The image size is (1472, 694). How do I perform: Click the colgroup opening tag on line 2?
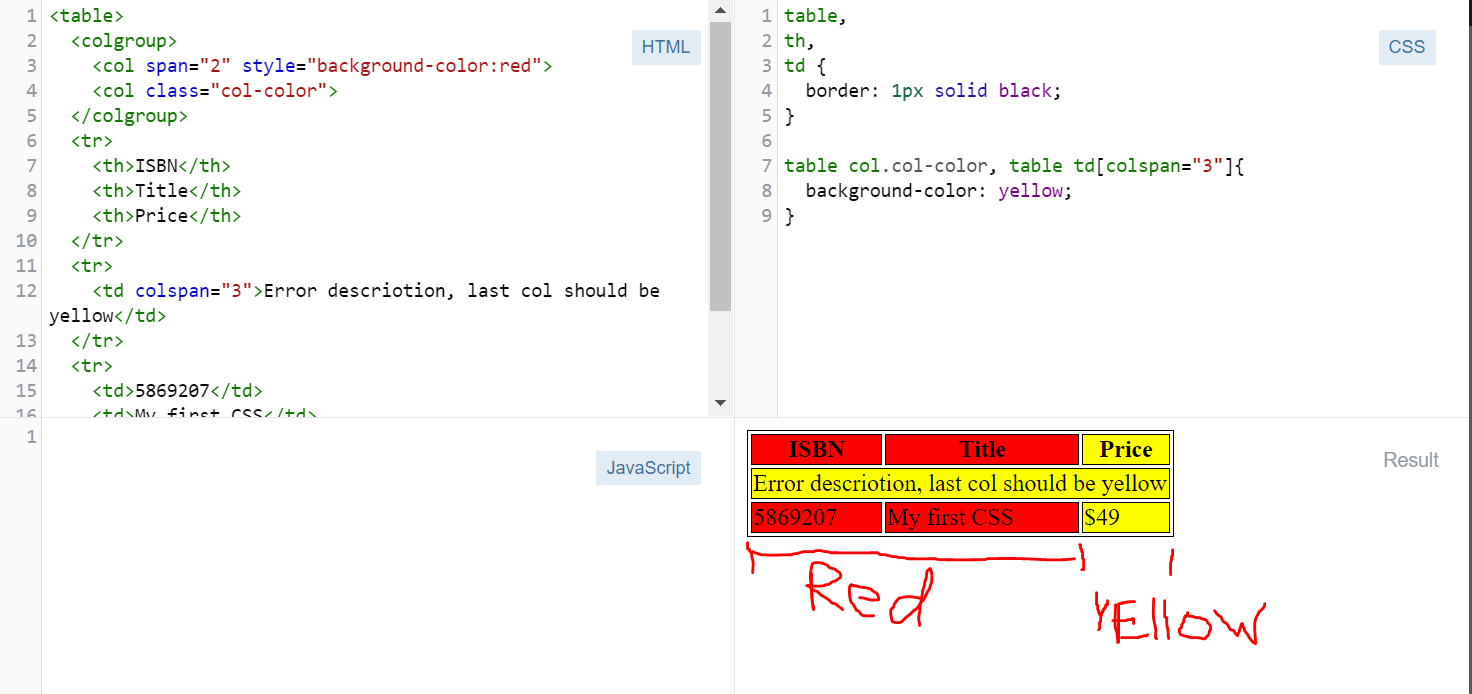coord(126,40)
